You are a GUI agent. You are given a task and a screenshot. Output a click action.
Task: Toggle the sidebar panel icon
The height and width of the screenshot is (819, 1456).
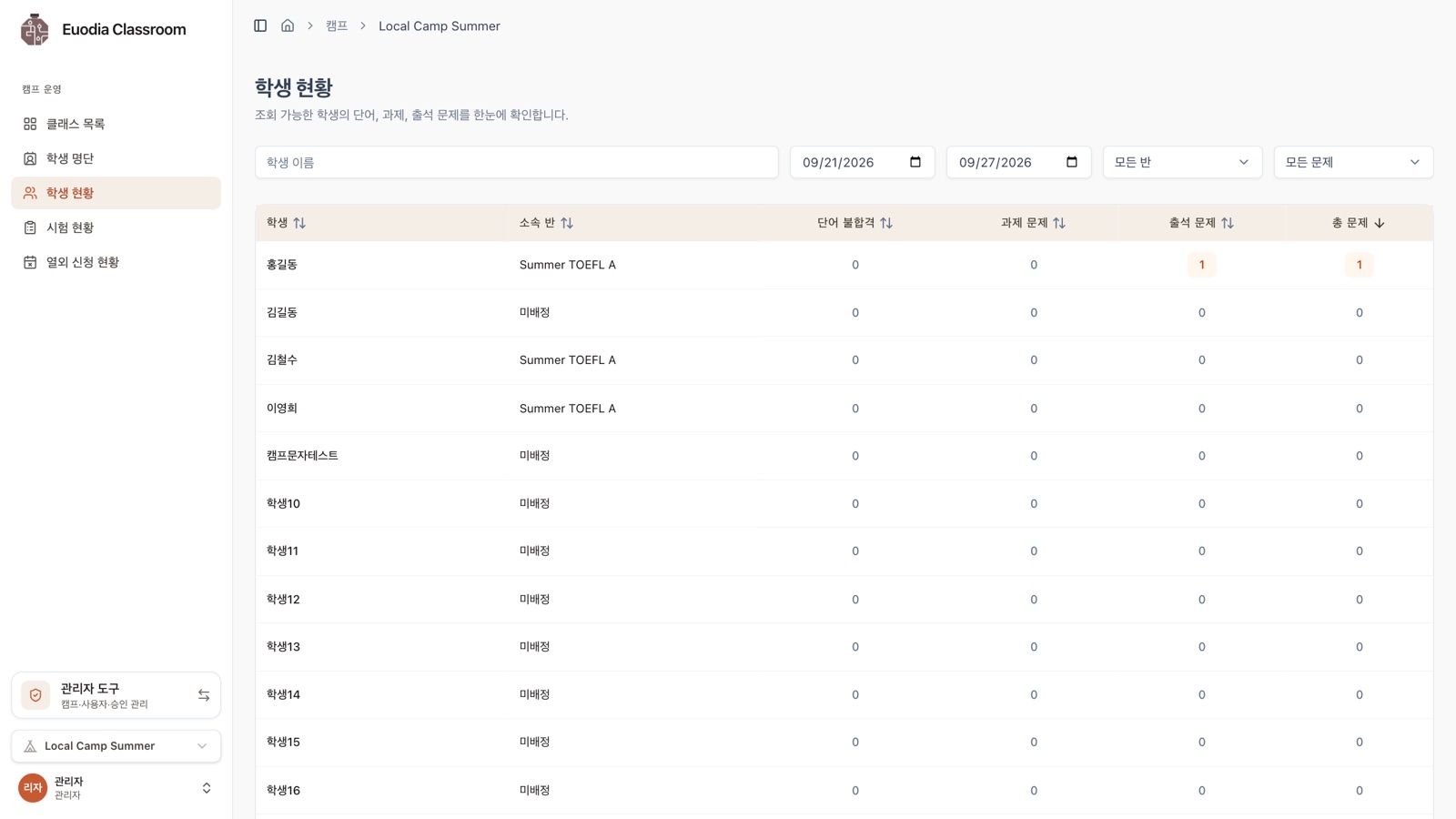[x=260, y=25]
